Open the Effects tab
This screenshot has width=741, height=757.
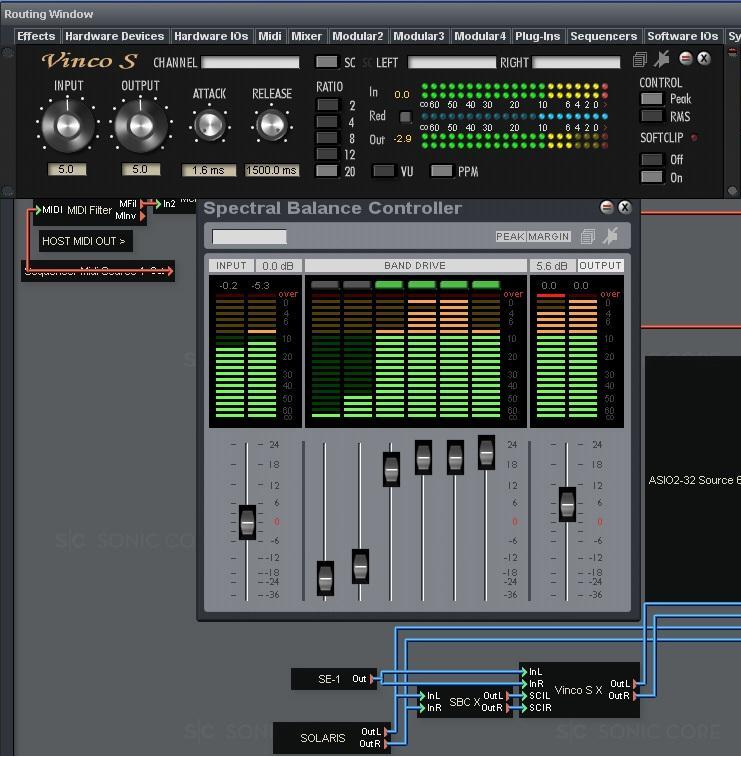[x=36, y=36]
